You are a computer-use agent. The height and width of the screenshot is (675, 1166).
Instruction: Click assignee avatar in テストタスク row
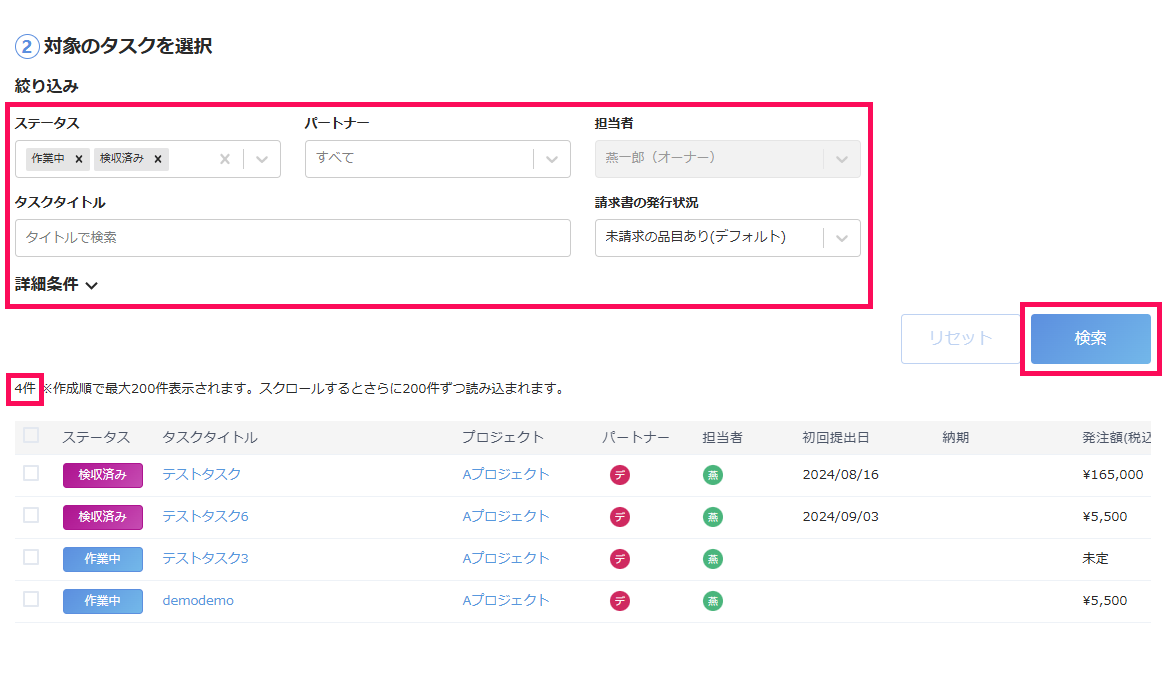click(713, 475)
